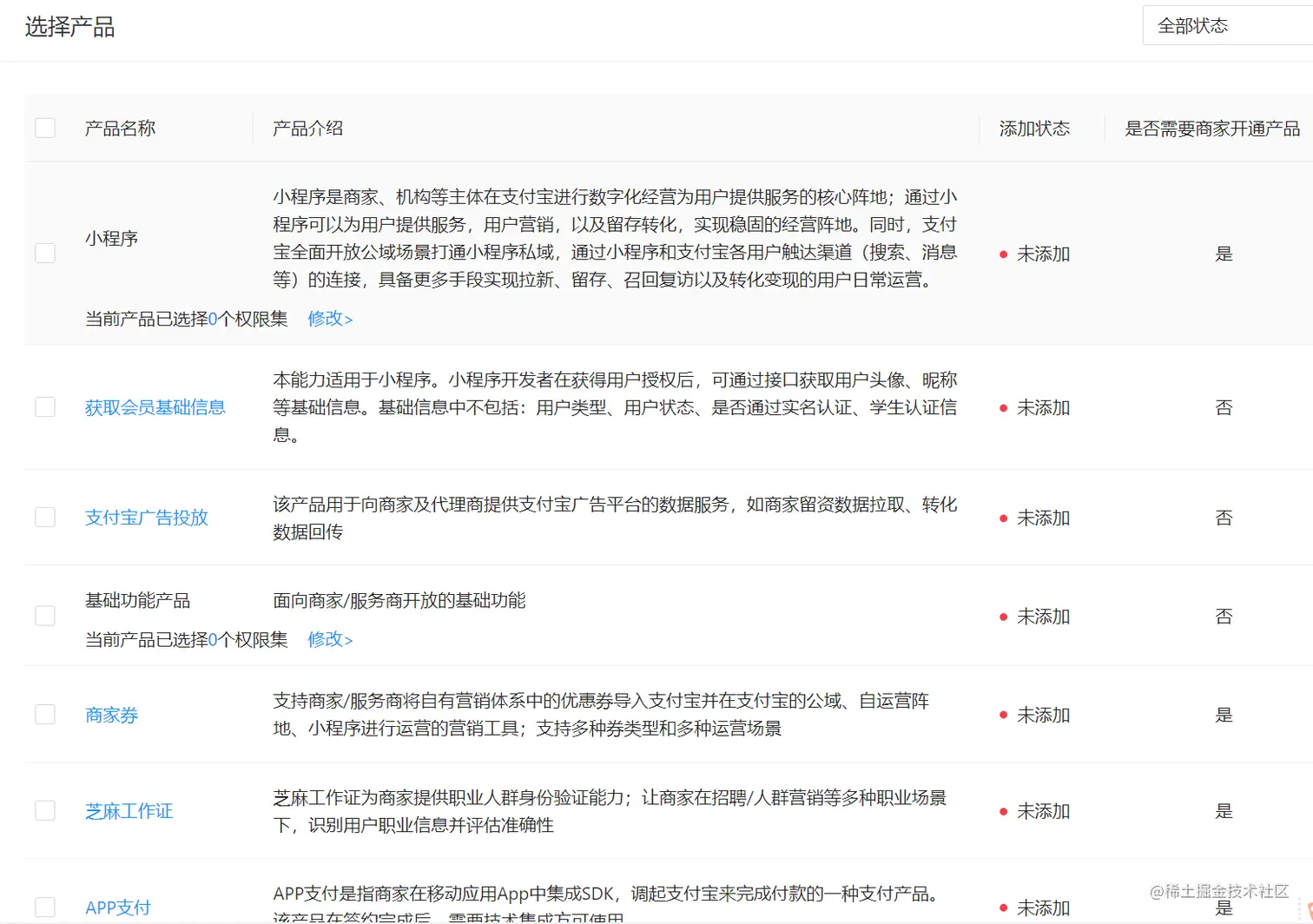Screen dimensions: 1313x924
Task: Click 未添加 status in the 商家券 row
Action: (x=1035, y=715)
